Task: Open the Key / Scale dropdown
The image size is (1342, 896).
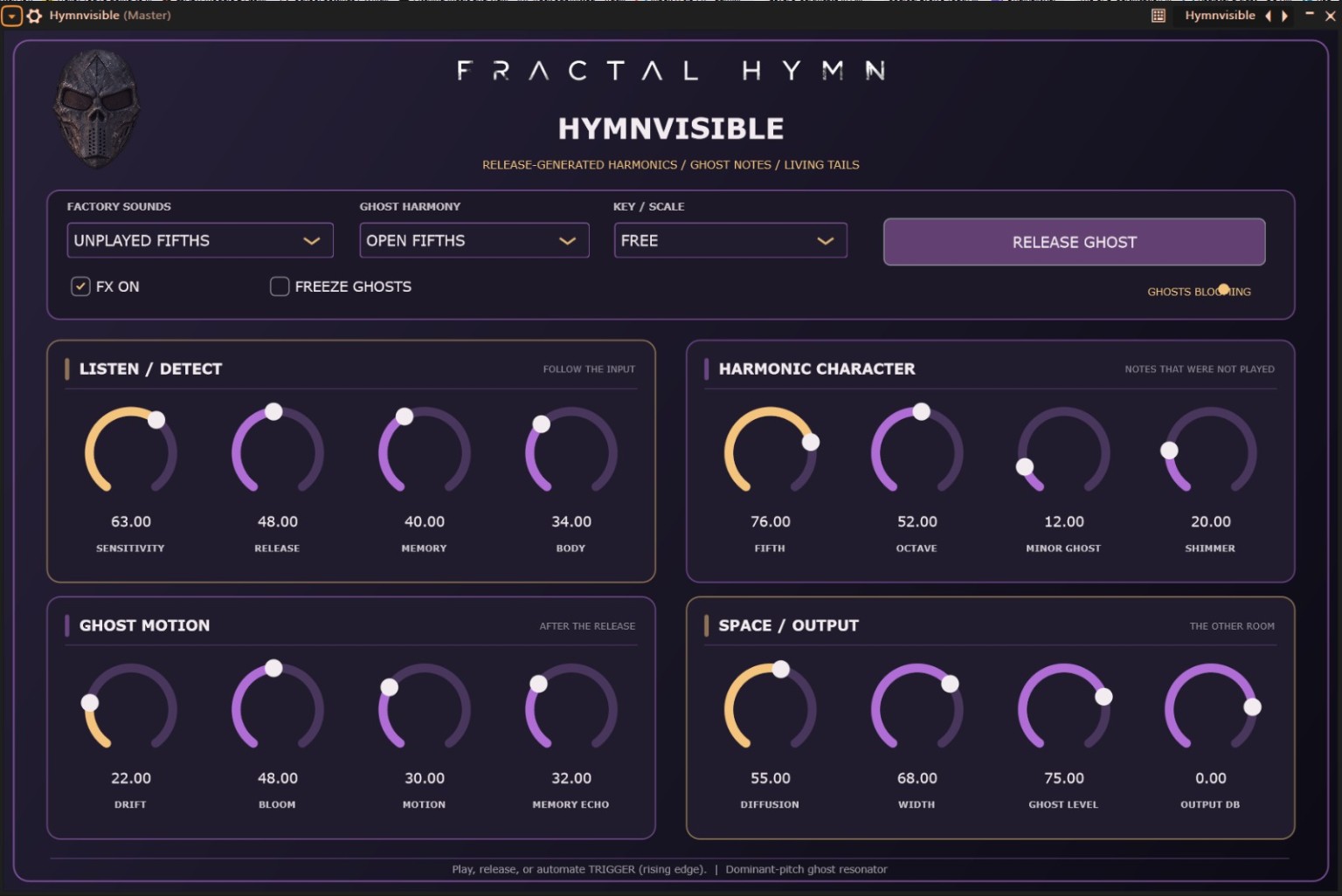Action: (x=730, y=240)
